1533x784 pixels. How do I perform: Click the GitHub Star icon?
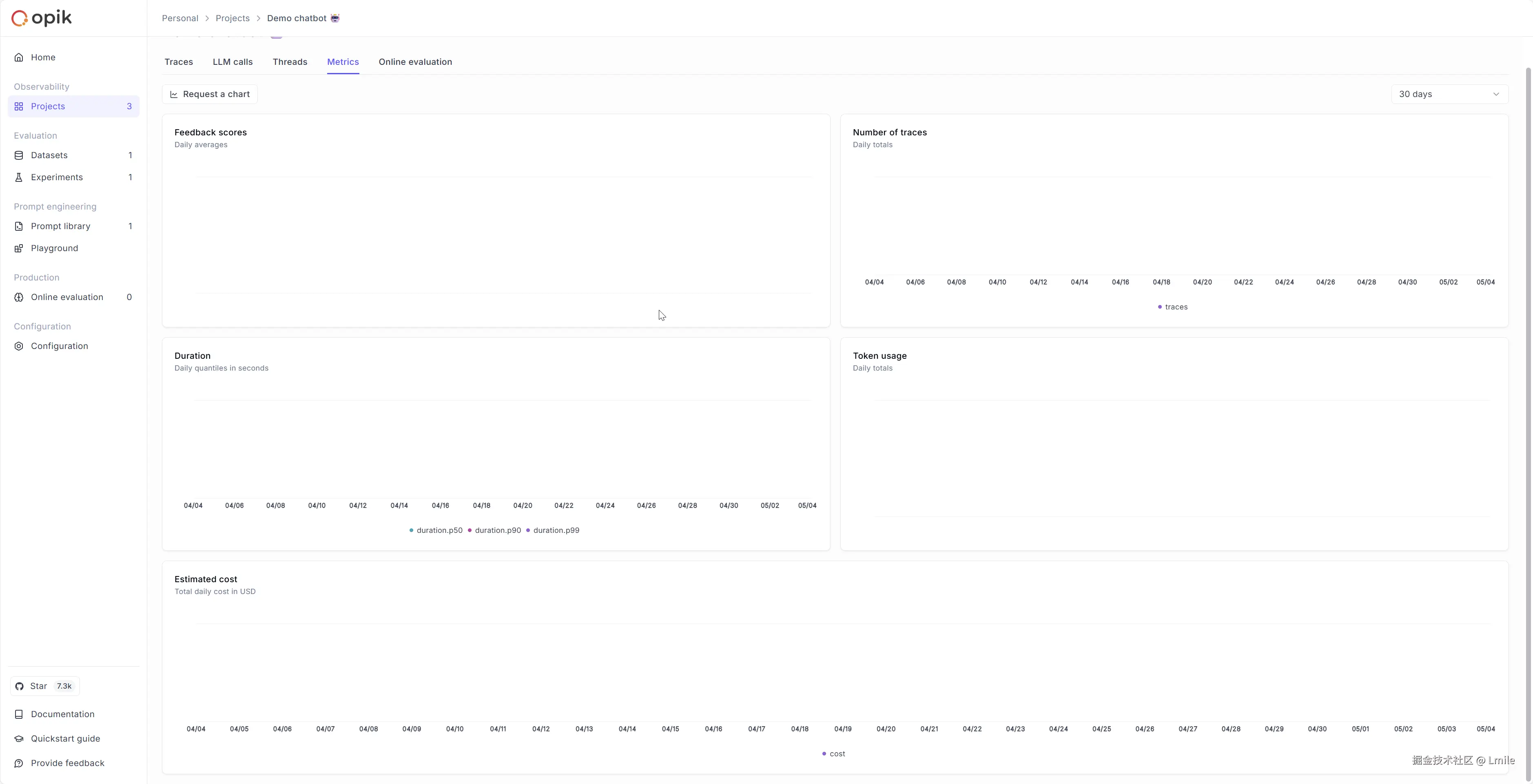[20, 686]
